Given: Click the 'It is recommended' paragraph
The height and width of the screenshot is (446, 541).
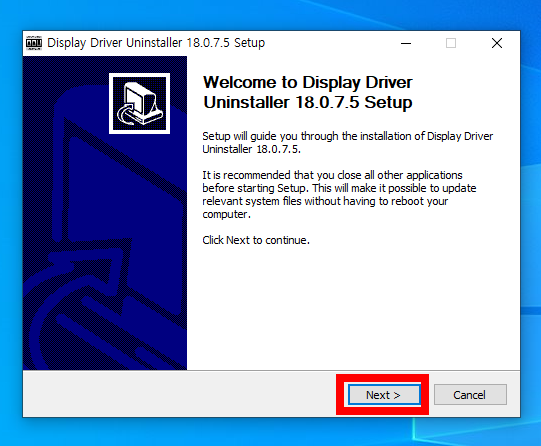Looking at the screenshot, I should pyautogui.click(x=339, y=195).
